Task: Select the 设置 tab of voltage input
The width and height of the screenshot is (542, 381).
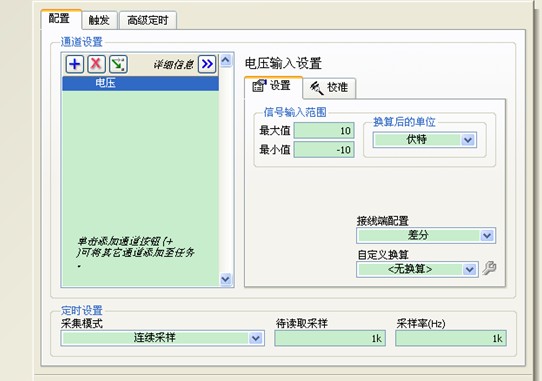Action: point(273,86)
